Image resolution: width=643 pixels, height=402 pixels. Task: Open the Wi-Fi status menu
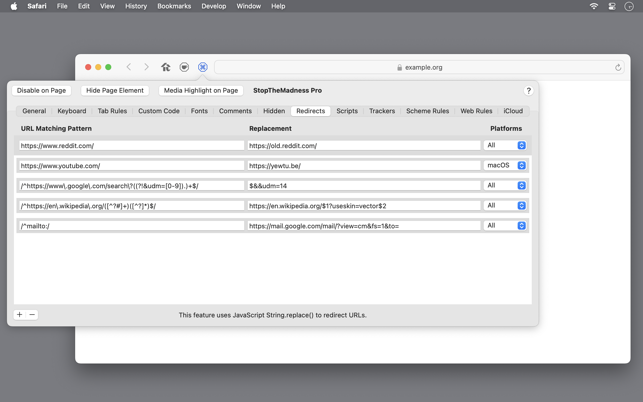tap(594, 6)
